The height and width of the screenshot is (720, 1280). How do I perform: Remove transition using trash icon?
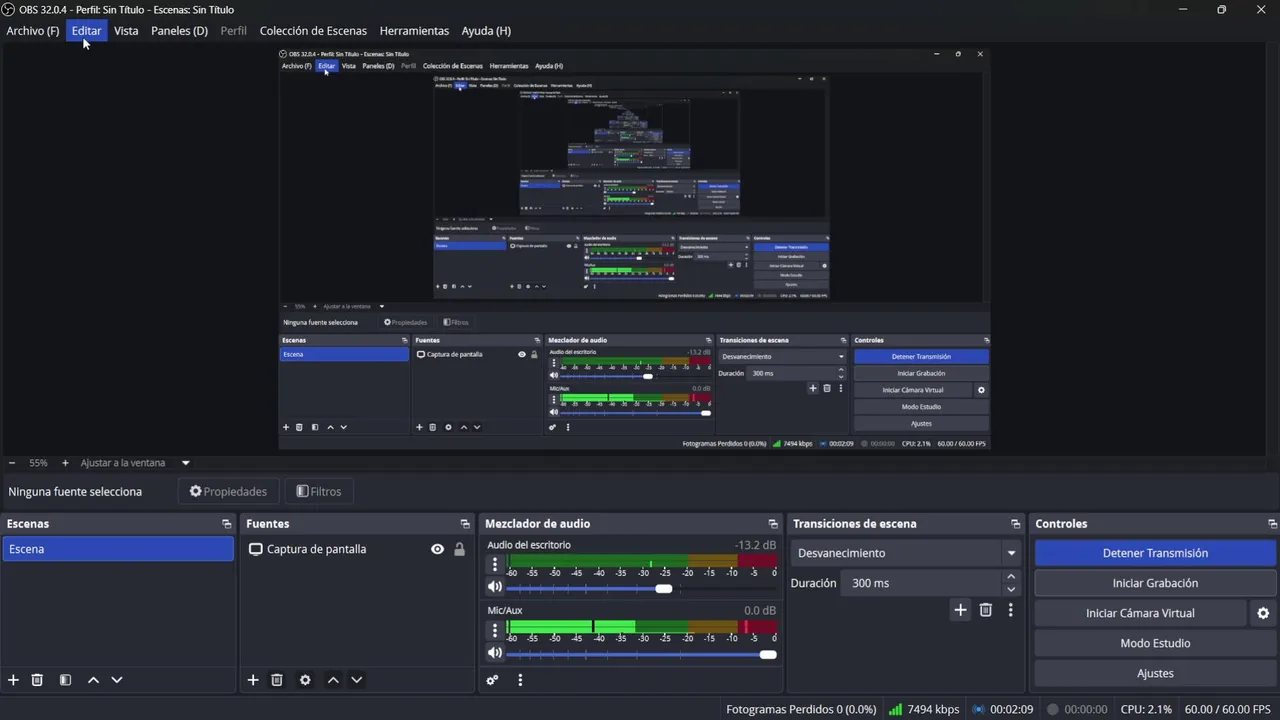coord(986,610)
